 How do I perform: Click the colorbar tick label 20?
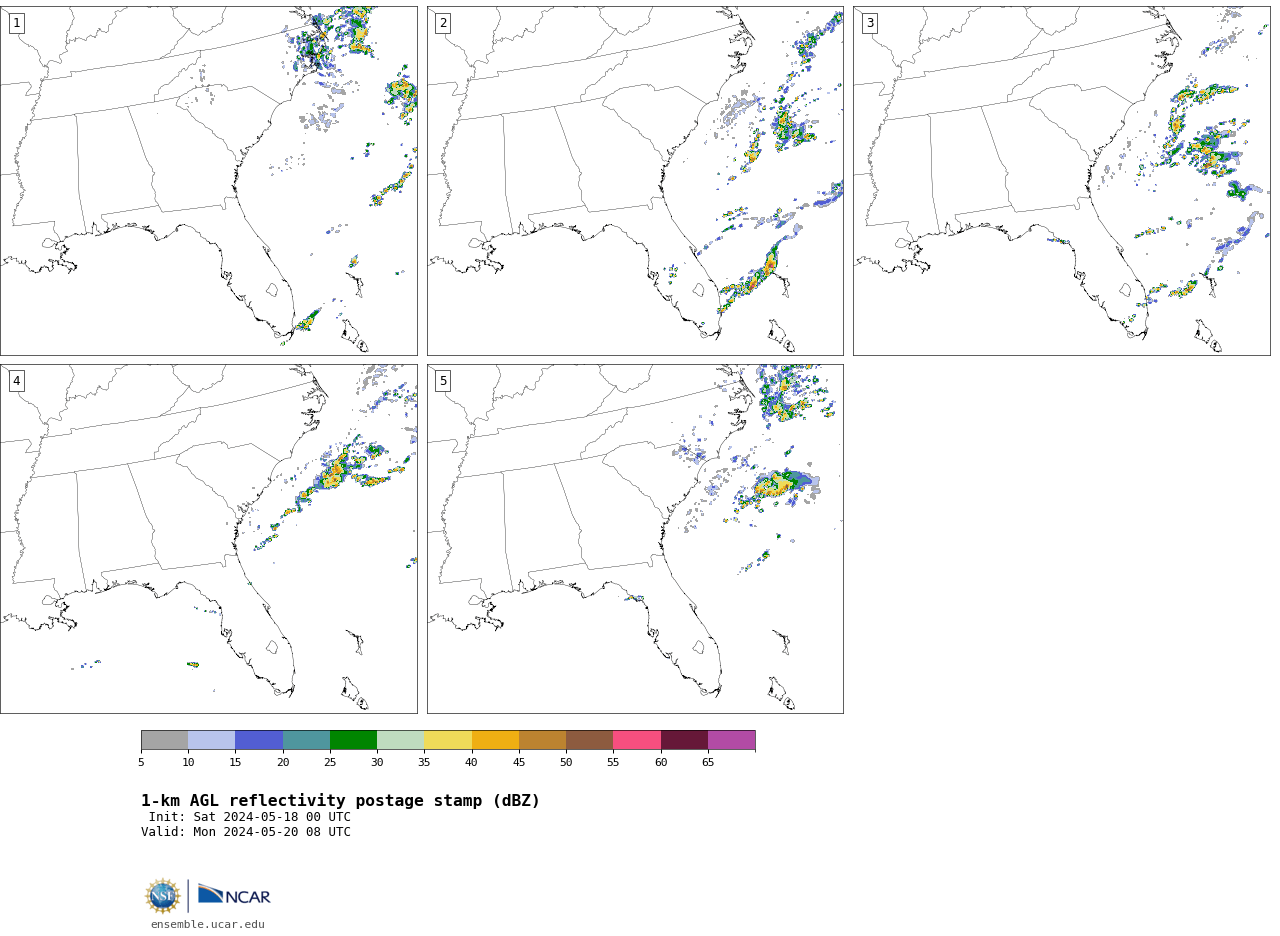[283, 763]
